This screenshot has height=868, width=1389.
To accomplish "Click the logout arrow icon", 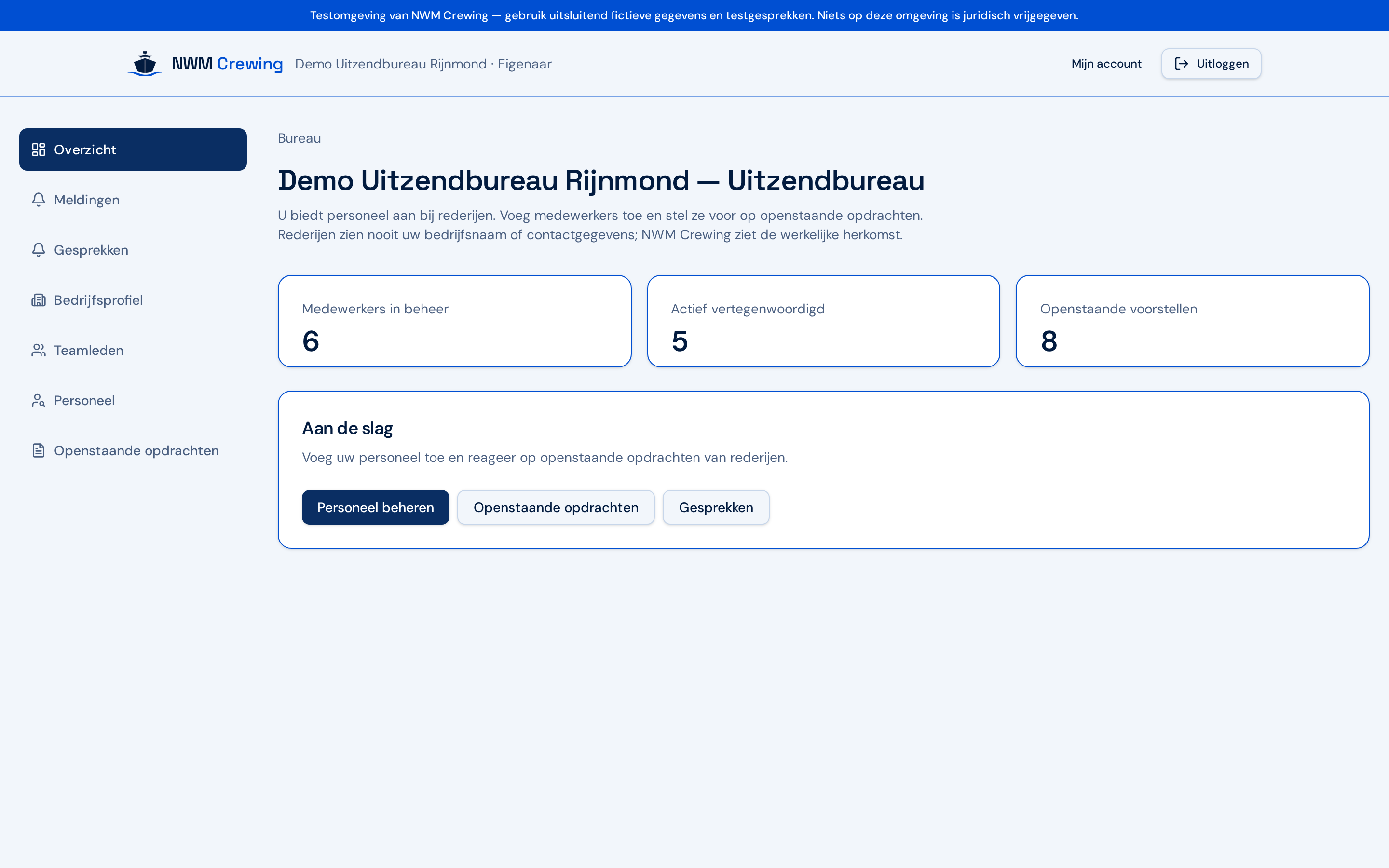I will [x=1181, y=64].
